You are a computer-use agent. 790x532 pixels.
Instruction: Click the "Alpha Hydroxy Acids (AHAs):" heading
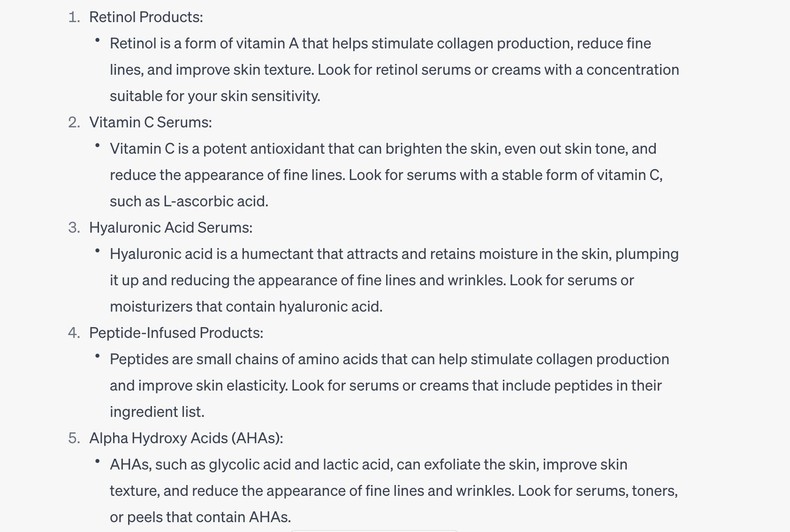pos(186,438)
